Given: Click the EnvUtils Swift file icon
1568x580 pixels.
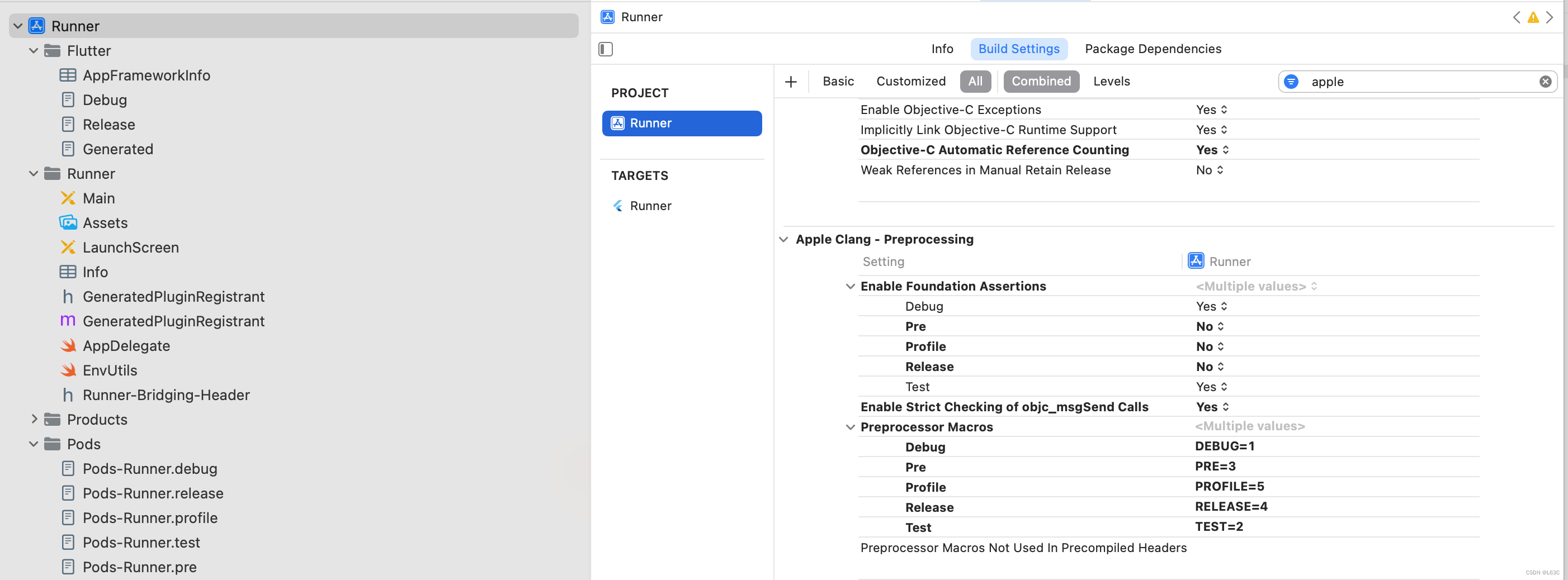Looking at the screenshot, I should 68,370.
